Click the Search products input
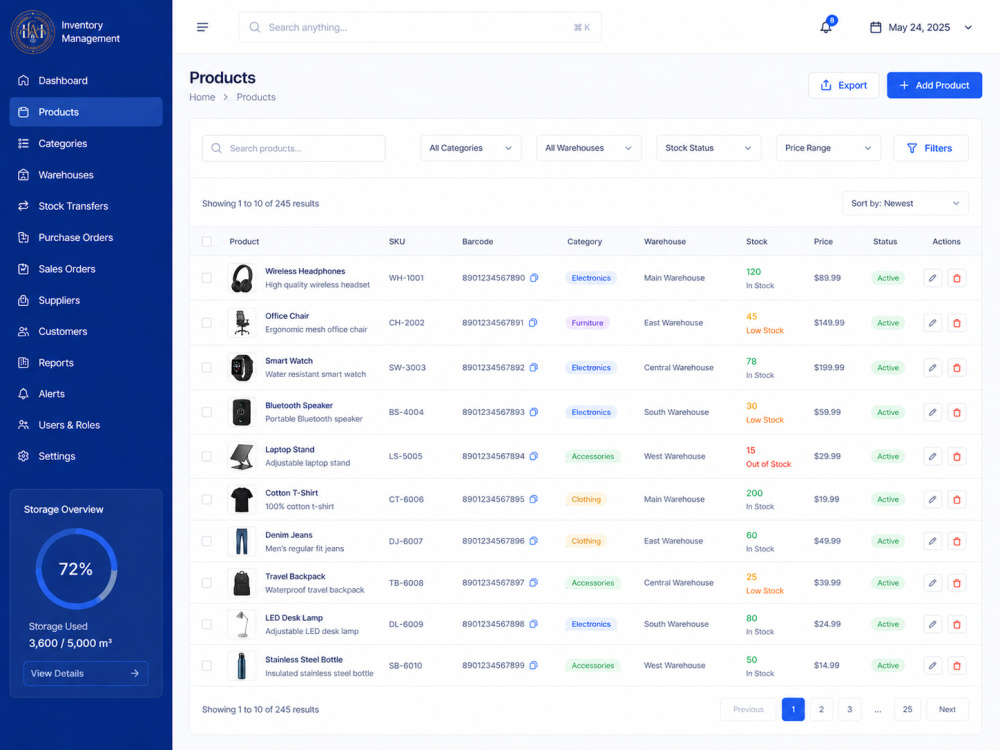 point(293,148)
